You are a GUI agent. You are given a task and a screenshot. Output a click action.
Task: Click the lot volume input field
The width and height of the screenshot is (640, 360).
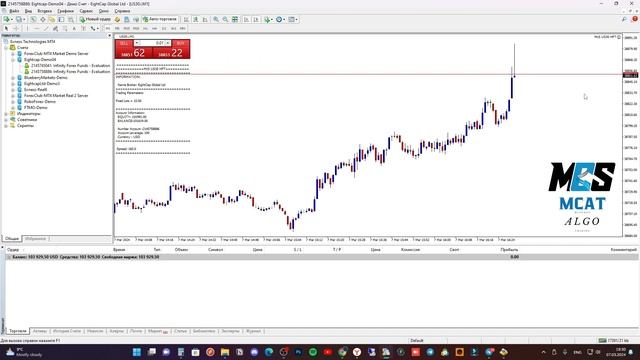[x=153, y=43]
